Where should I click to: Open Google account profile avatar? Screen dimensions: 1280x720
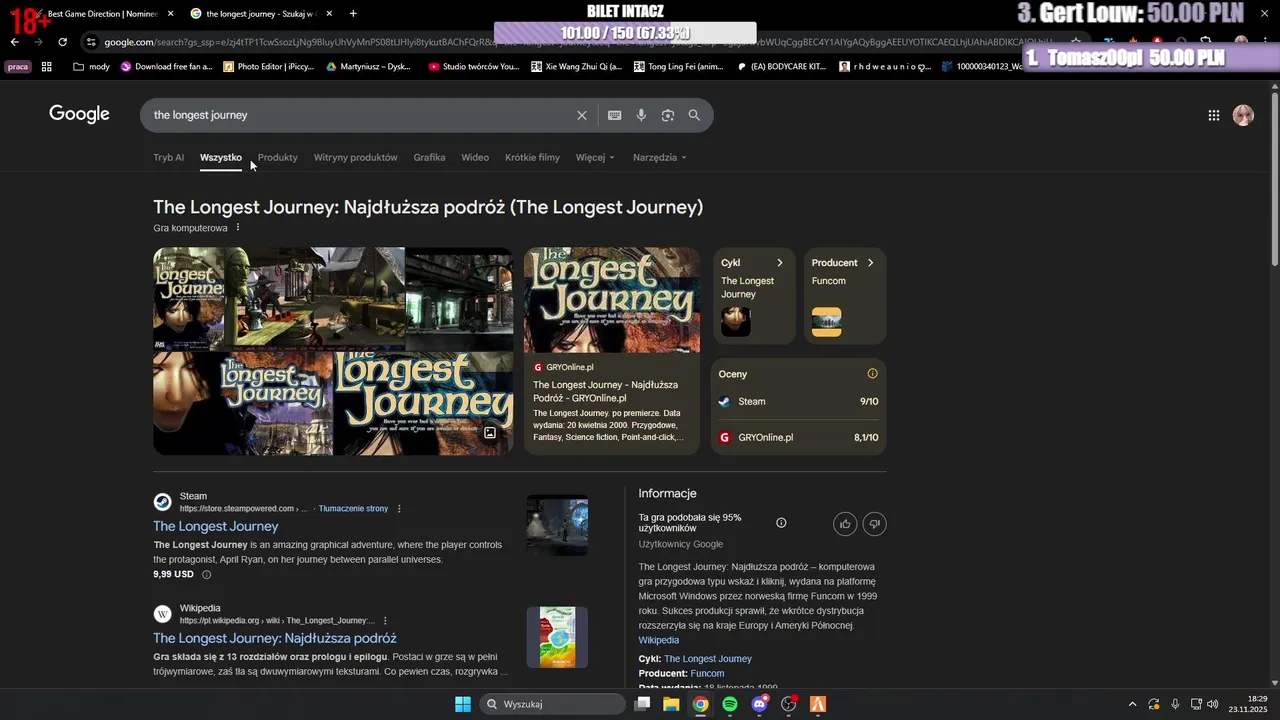(1243, 115)
